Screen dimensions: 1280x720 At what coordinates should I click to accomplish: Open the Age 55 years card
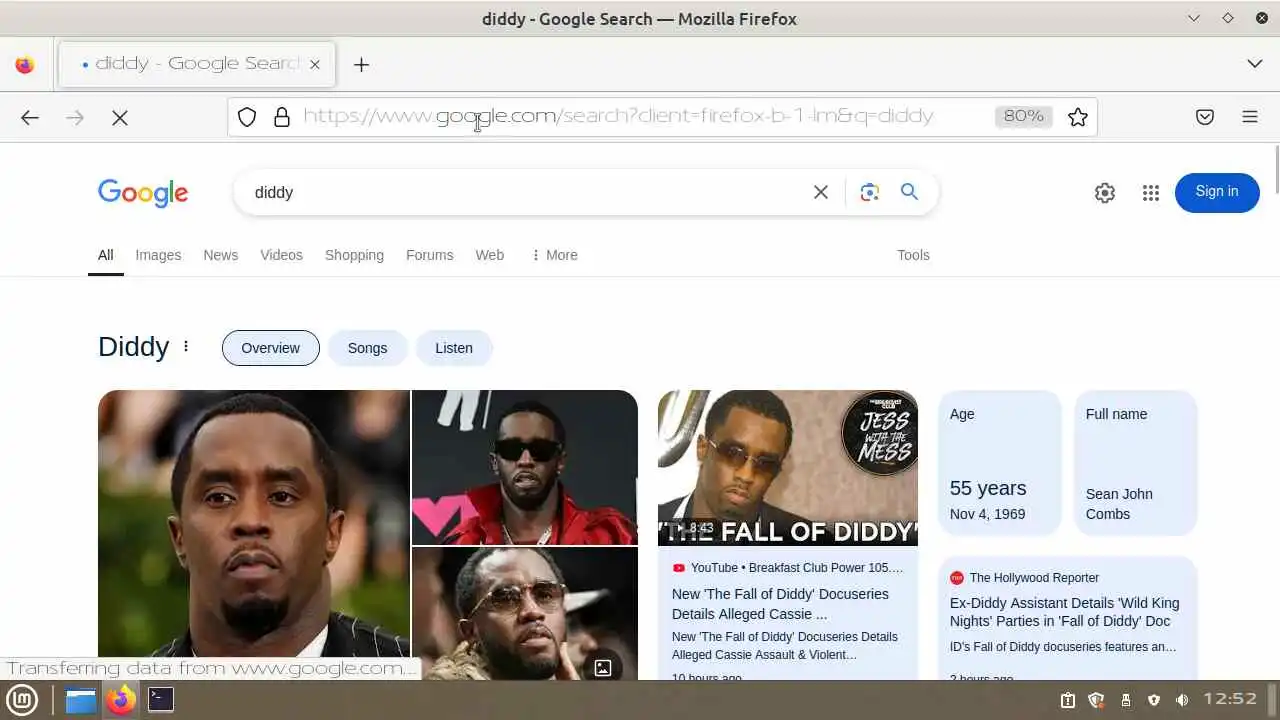tap(999, 463)
